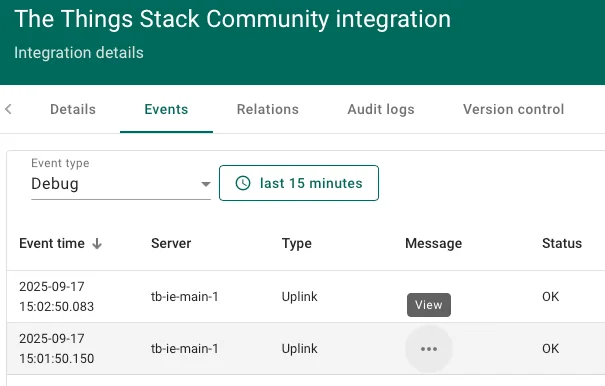605x386 pixels.
Task: Click The Things Stack Community integration title
Action: pyautogui.click(x=233, y=19)
